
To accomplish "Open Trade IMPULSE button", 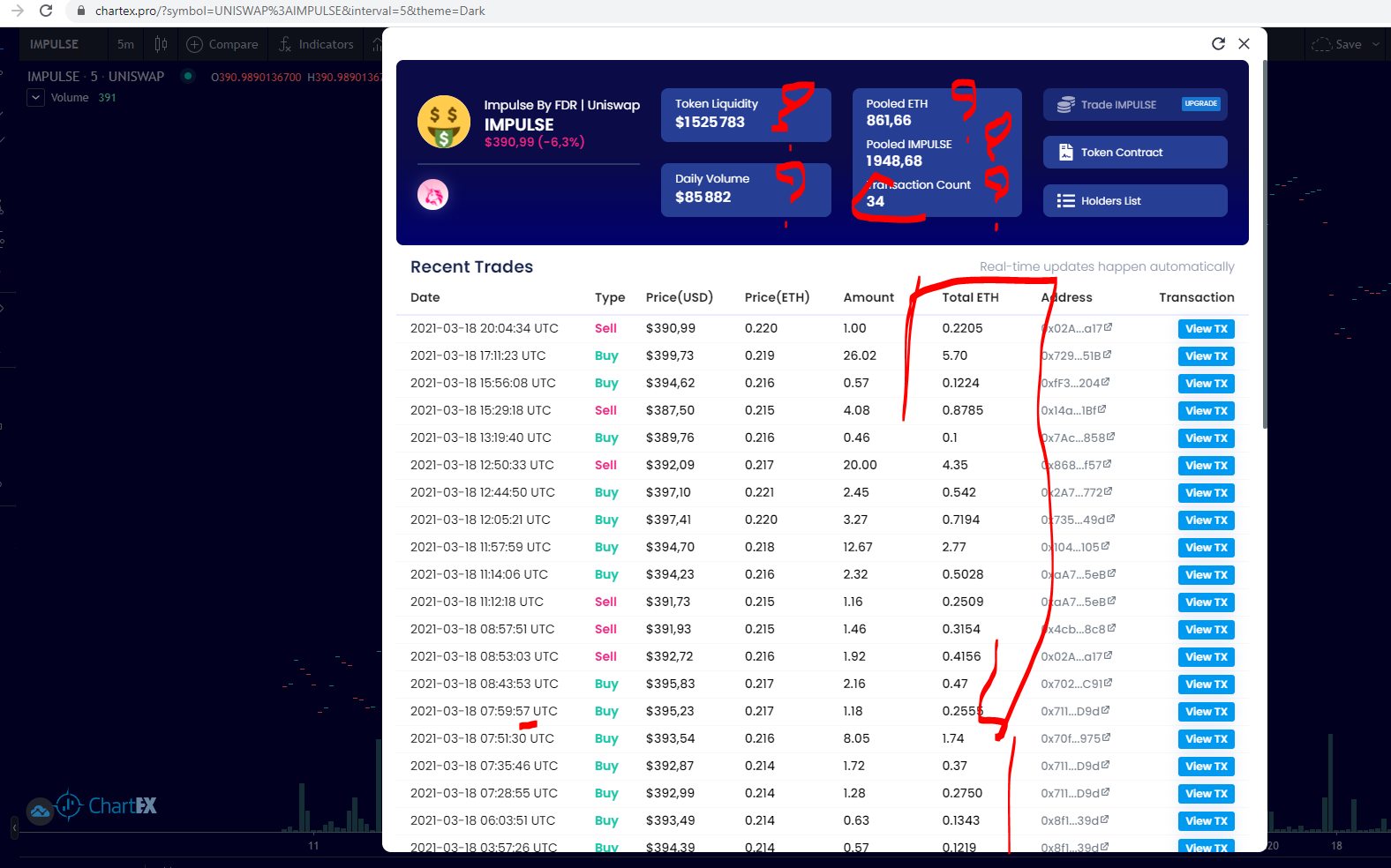I will click(1135, 104).
